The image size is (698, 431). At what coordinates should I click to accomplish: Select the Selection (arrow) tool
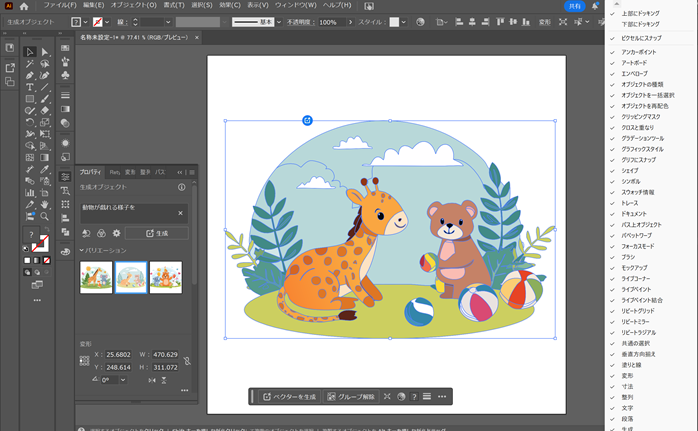click(x=30, y=52)
